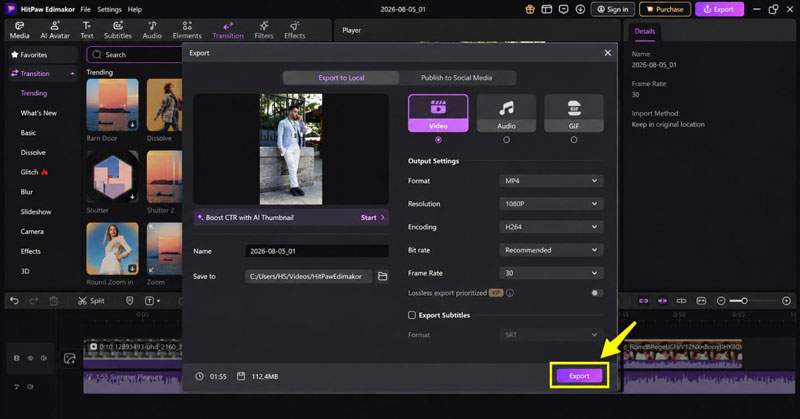Screen dimensions: 800x419
Task: Zoom in the timeline with plus icon
Action: [786, 301]
